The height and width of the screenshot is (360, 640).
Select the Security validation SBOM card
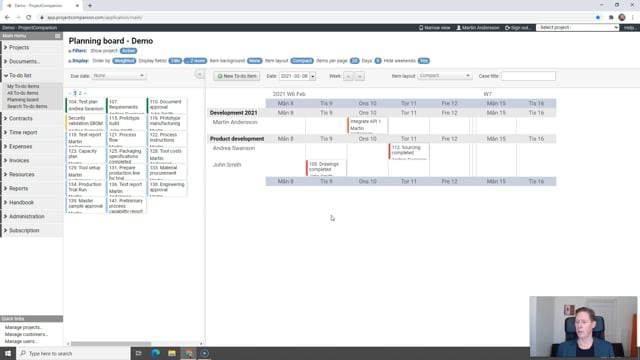(x=86, y=122)
